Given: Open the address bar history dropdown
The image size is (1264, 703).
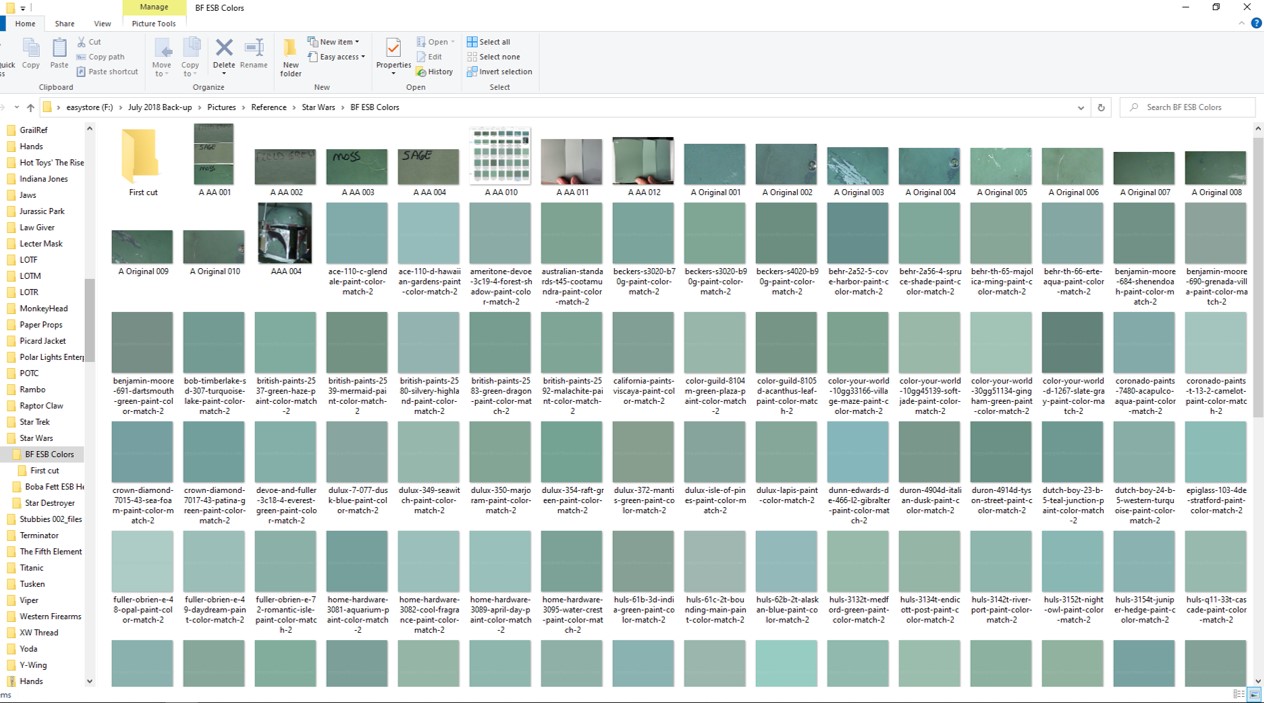Looking at the screenshot, I should coord(1081,107).
